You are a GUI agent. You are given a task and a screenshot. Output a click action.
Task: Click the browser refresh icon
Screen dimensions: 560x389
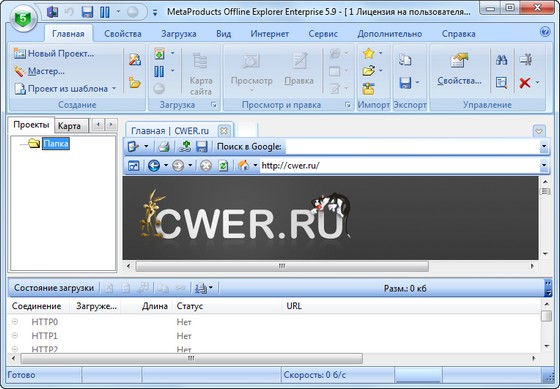click(223, 165)
